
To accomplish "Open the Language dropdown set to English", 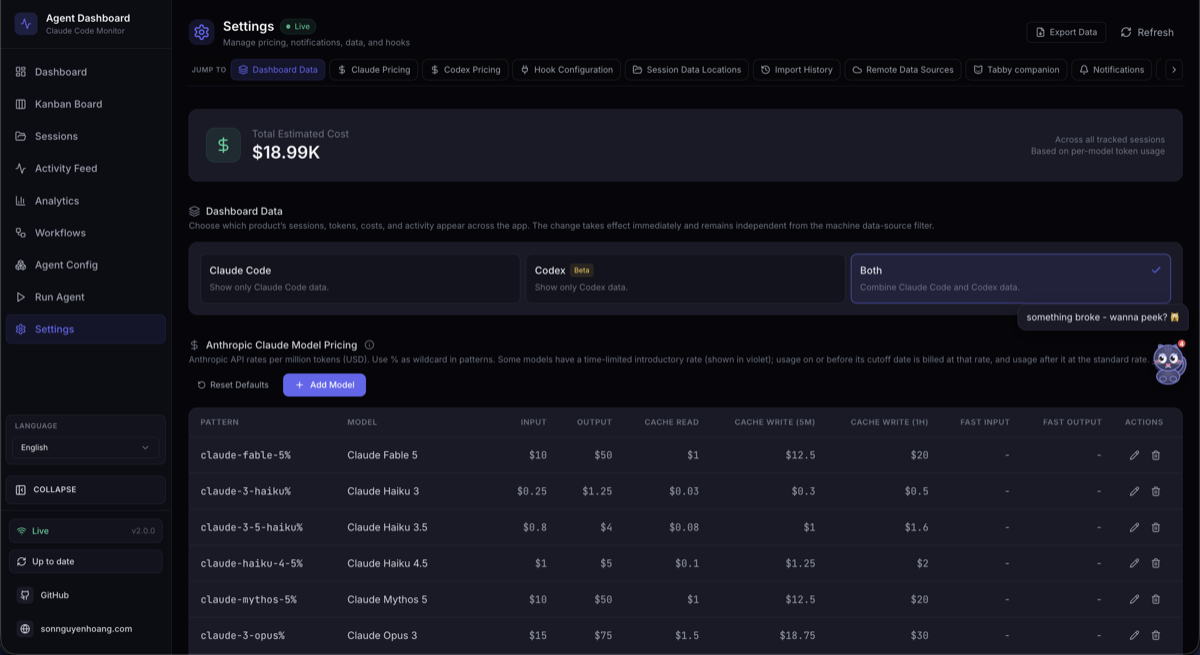I will [85, 447].
